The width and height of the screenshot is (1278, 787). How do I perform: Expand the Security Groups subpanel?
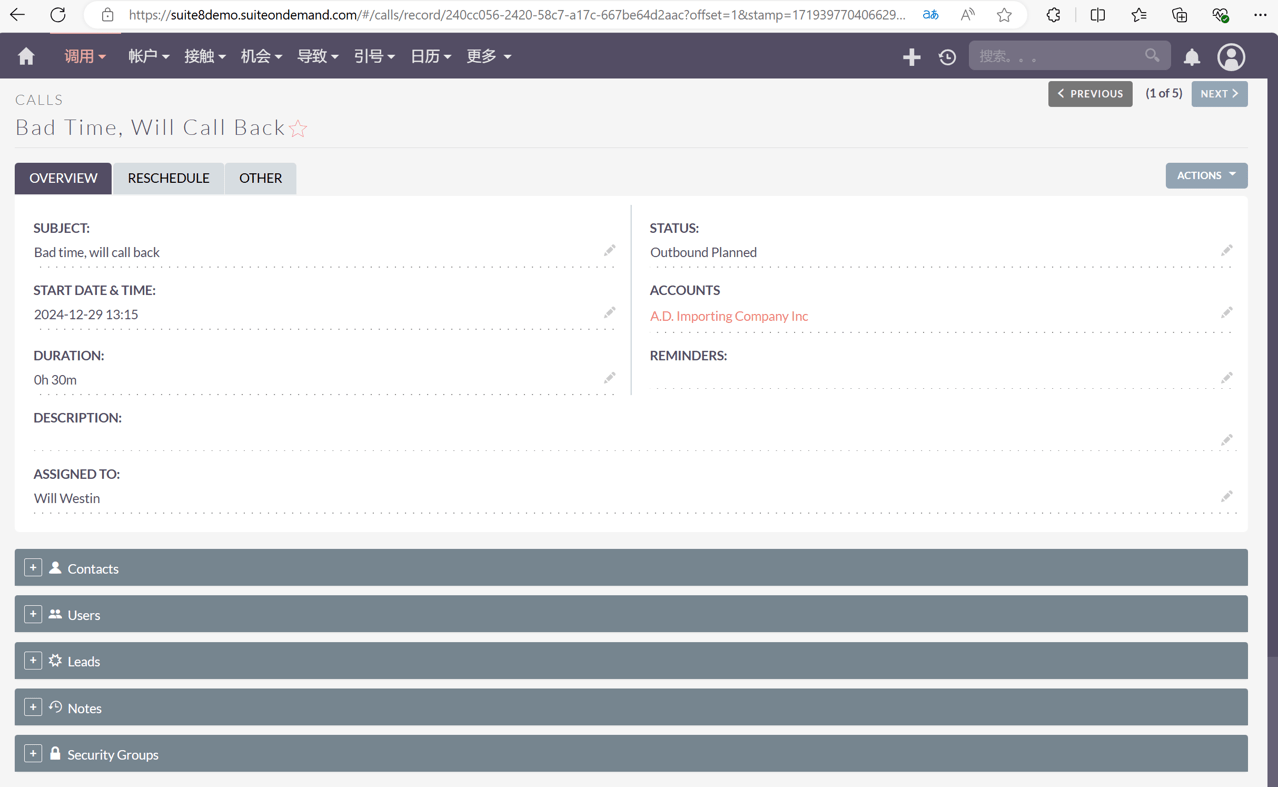[x=33, y=754]
